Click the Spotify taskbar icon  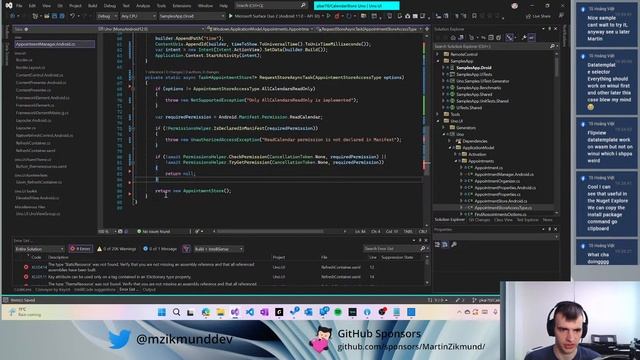(x=338, y=312)
